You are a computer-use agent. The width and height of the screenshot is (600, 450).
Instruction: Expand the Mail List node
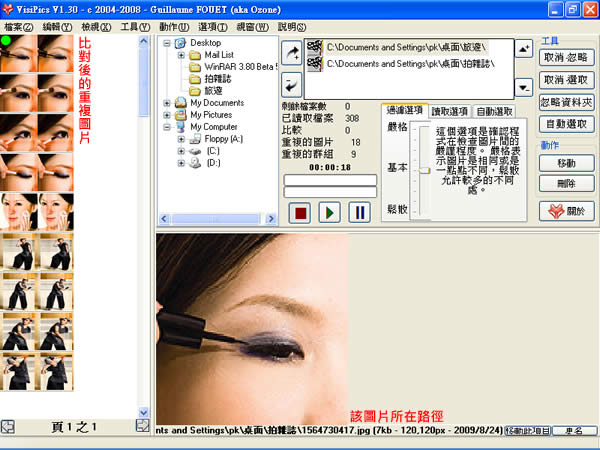pyautogui.click(x=181, y=55)
